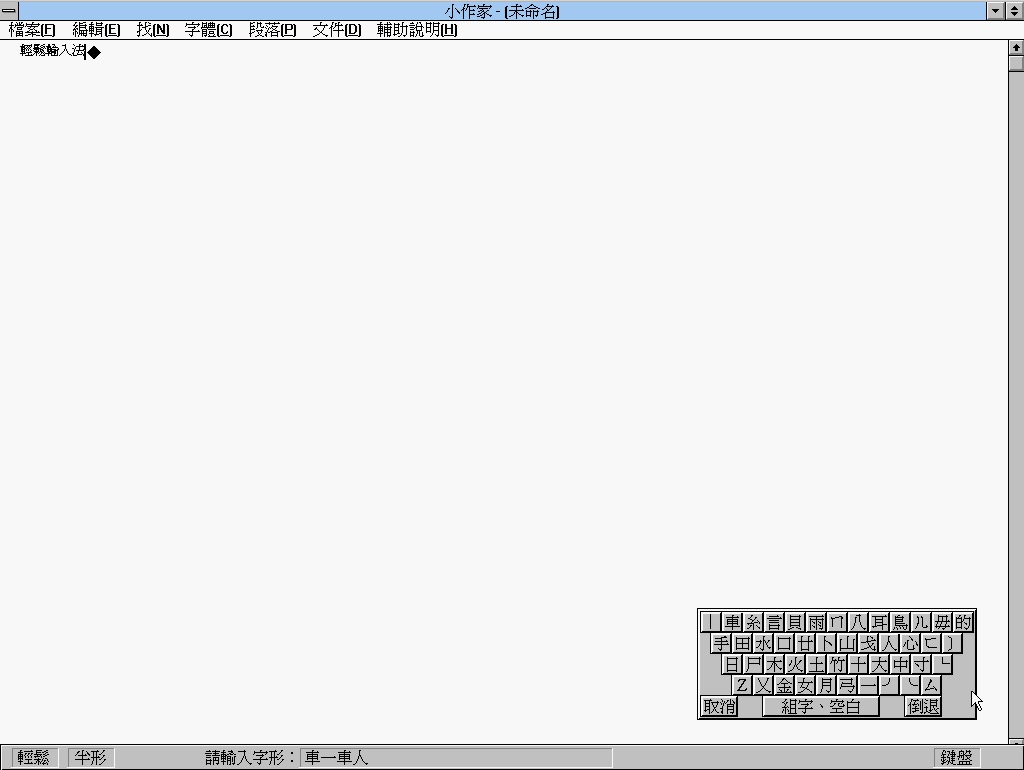Open the 字體(C) menu
The width and height of the screenshot is (1024, 770).
(x=208, y=30)
